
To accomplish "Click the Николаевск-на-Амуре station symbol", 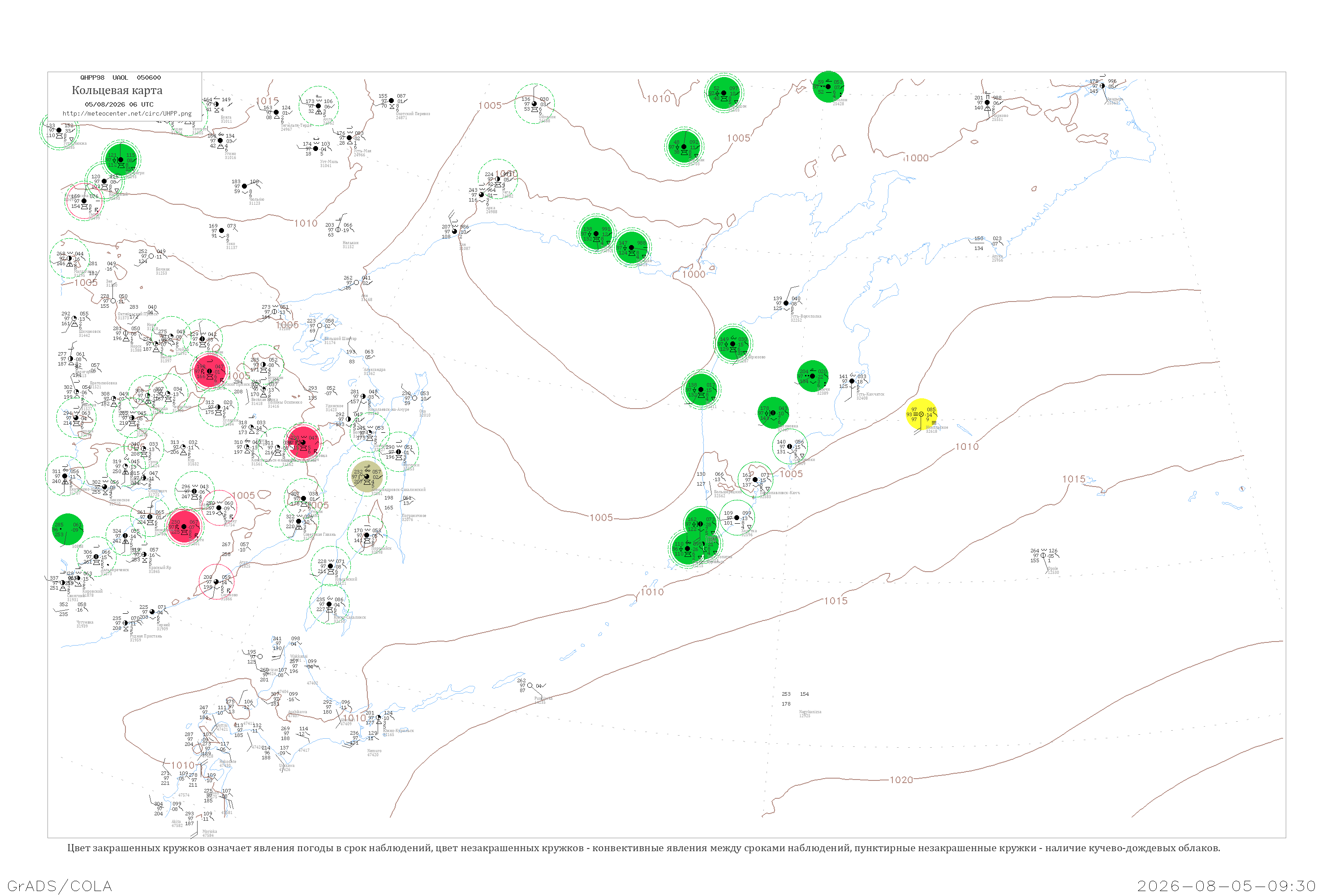I will tap(363, 396).
